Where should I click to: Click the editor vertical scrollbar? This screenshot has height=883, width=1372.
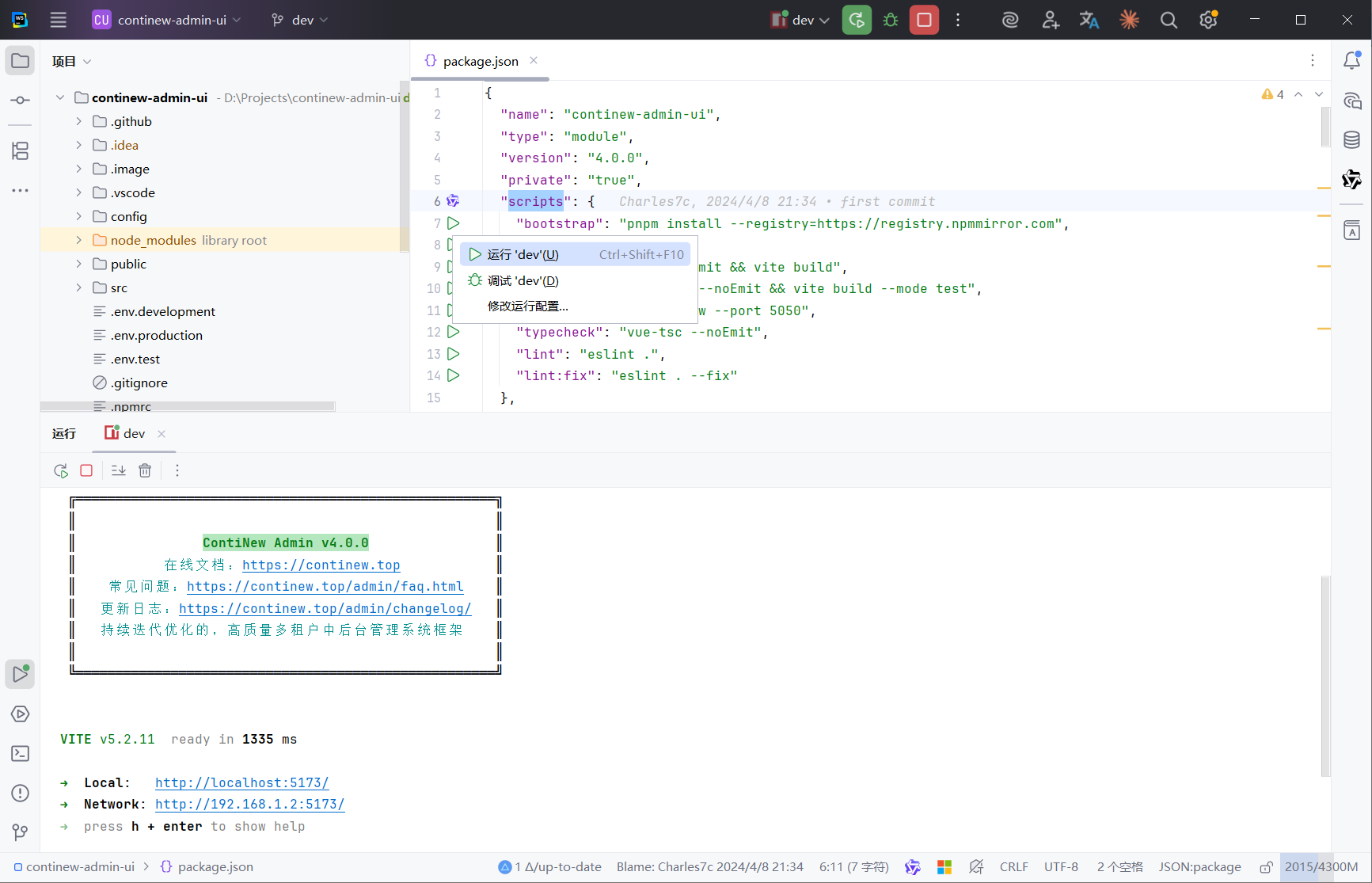(x=1325, y=127)
